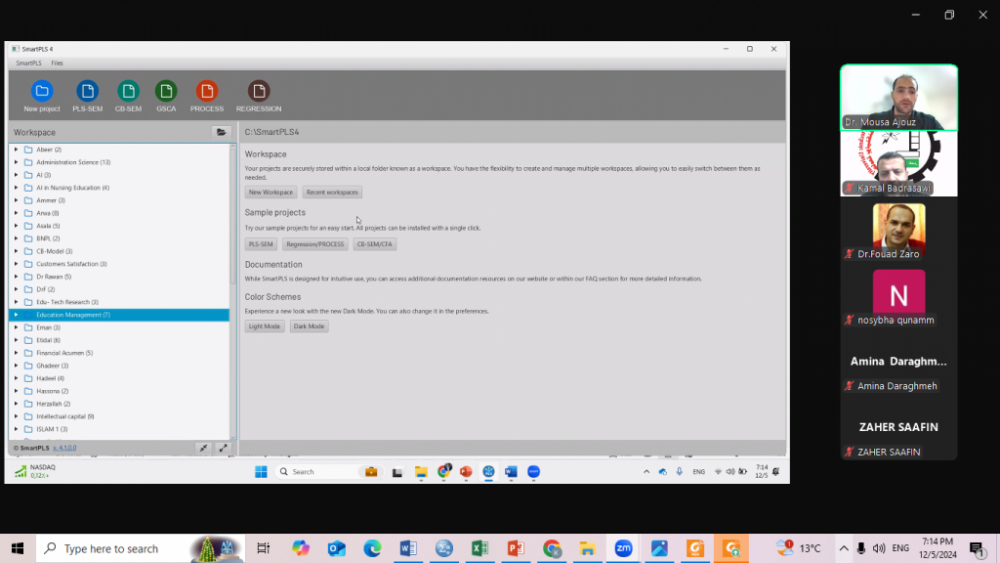Click the Recent workspaces button

(x=332, y=192)
